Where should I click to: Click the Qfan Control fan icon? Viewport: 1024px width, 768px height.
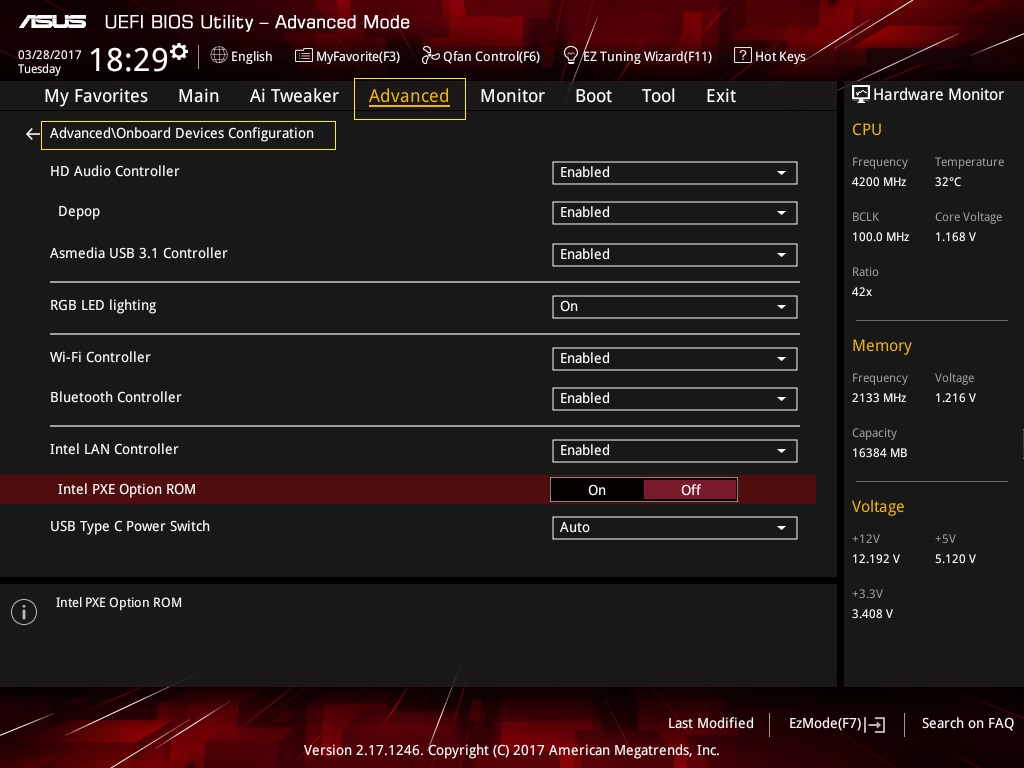(430, 56)
